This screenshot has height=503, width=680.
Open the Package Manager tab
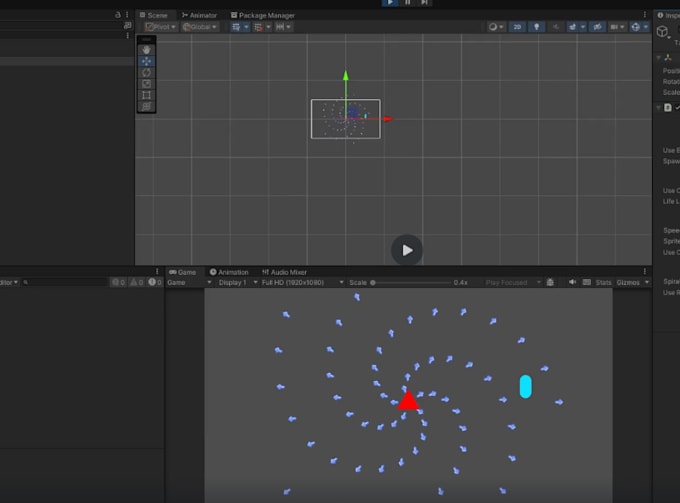click(x=263, y=15)
